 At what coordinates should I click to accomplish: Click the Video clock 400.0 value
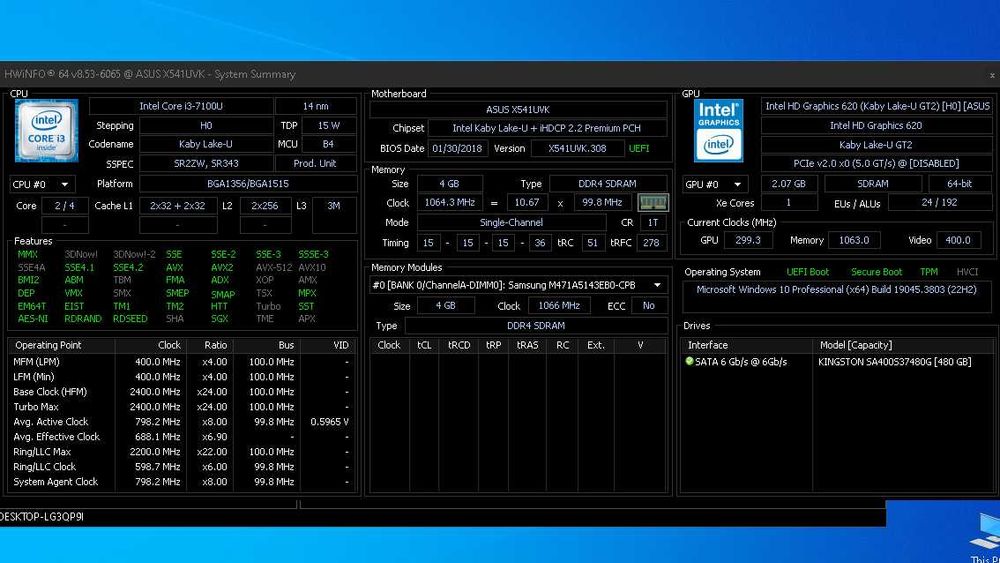click(x=958, y=240)
